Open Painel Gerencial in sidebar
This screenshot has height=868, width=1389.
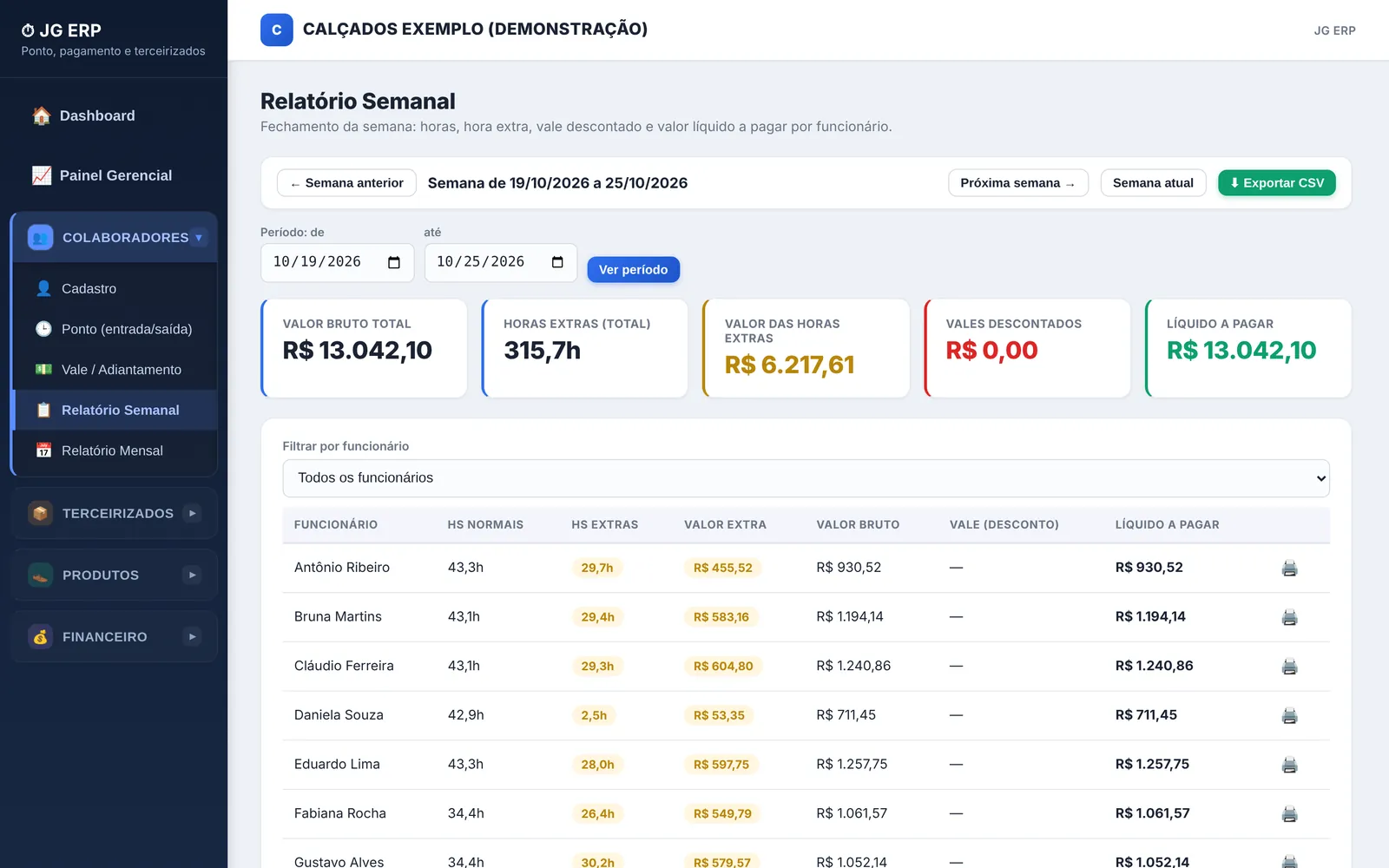pos(114,175)
